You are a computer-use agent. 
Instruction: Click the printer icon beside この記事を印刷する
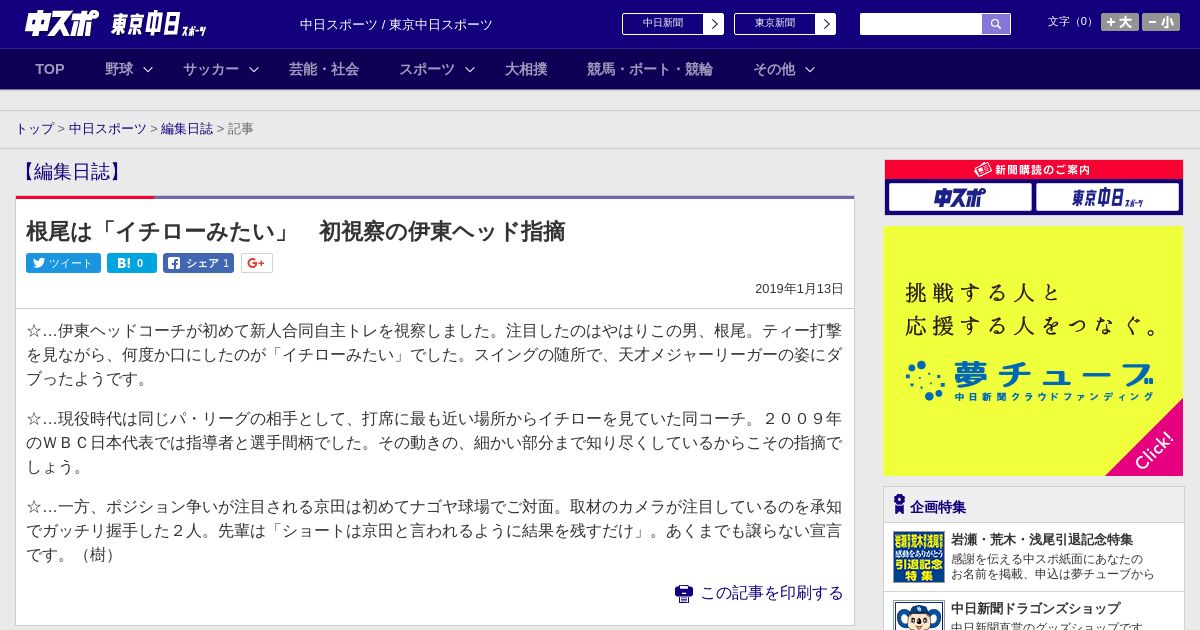(684, 594)
